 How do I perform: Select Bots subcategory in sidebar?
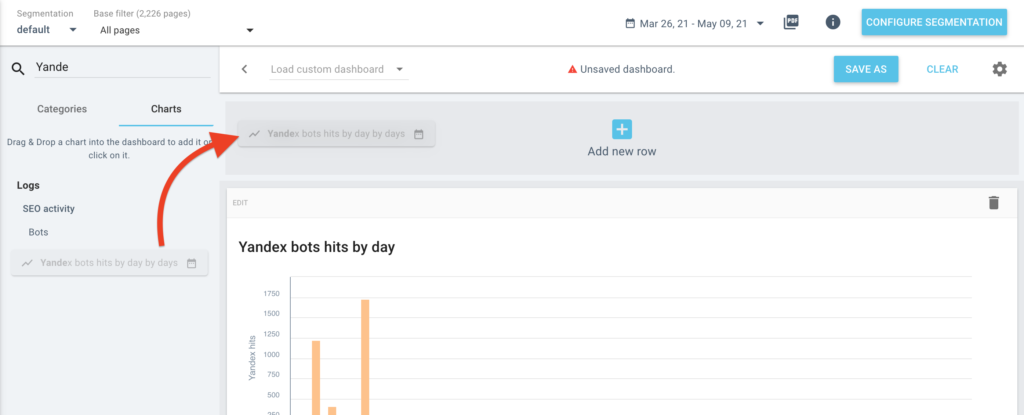[38, 232]
